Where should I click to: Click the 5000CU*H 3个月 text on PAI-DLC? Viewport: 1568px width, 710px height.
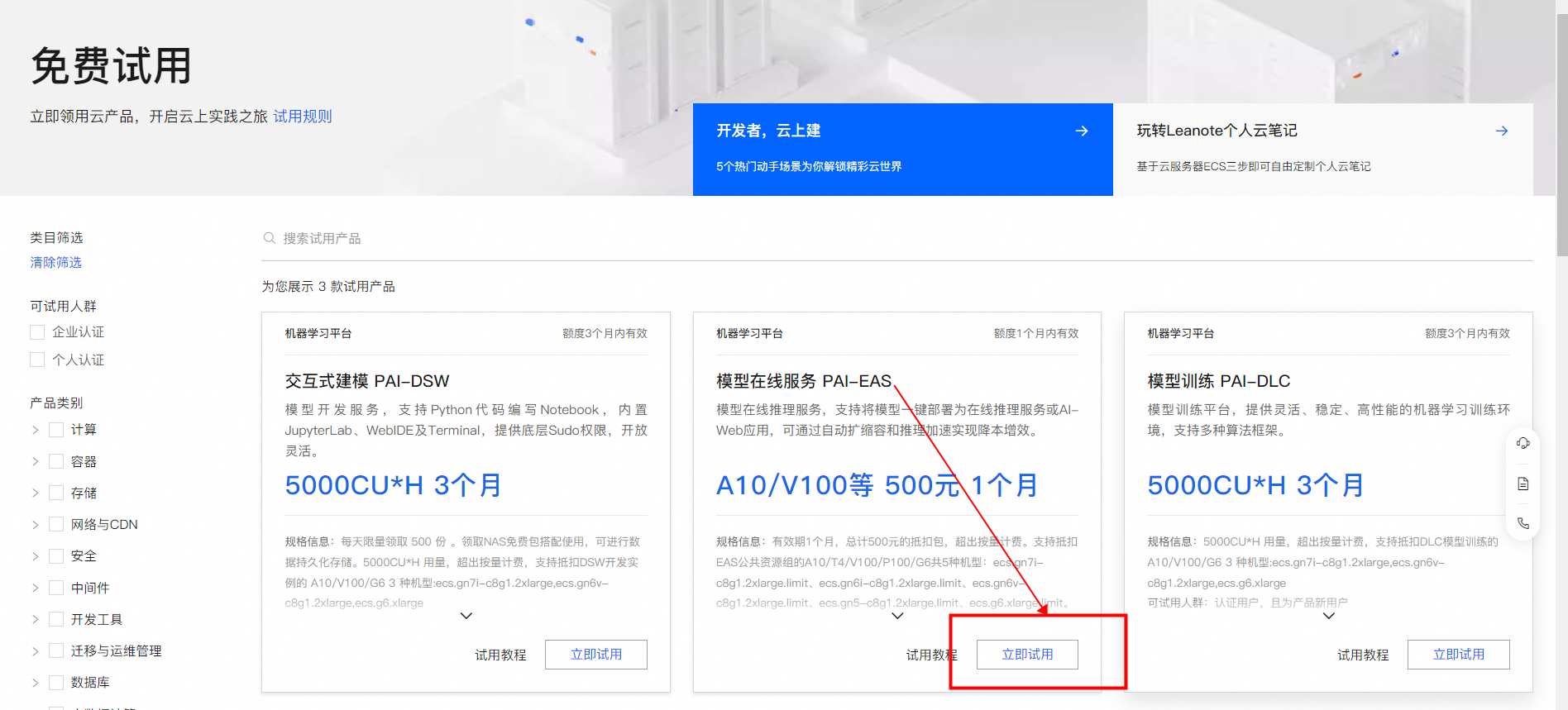1256,485
